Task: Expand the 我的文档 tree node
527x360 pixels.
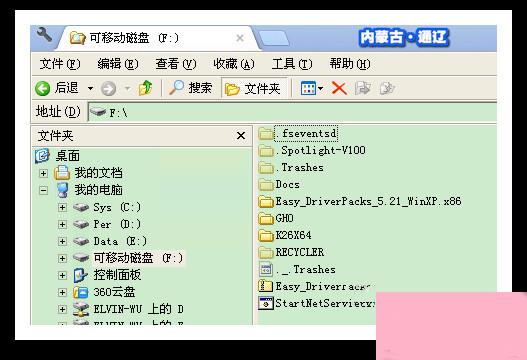Action: pos(43,173)
